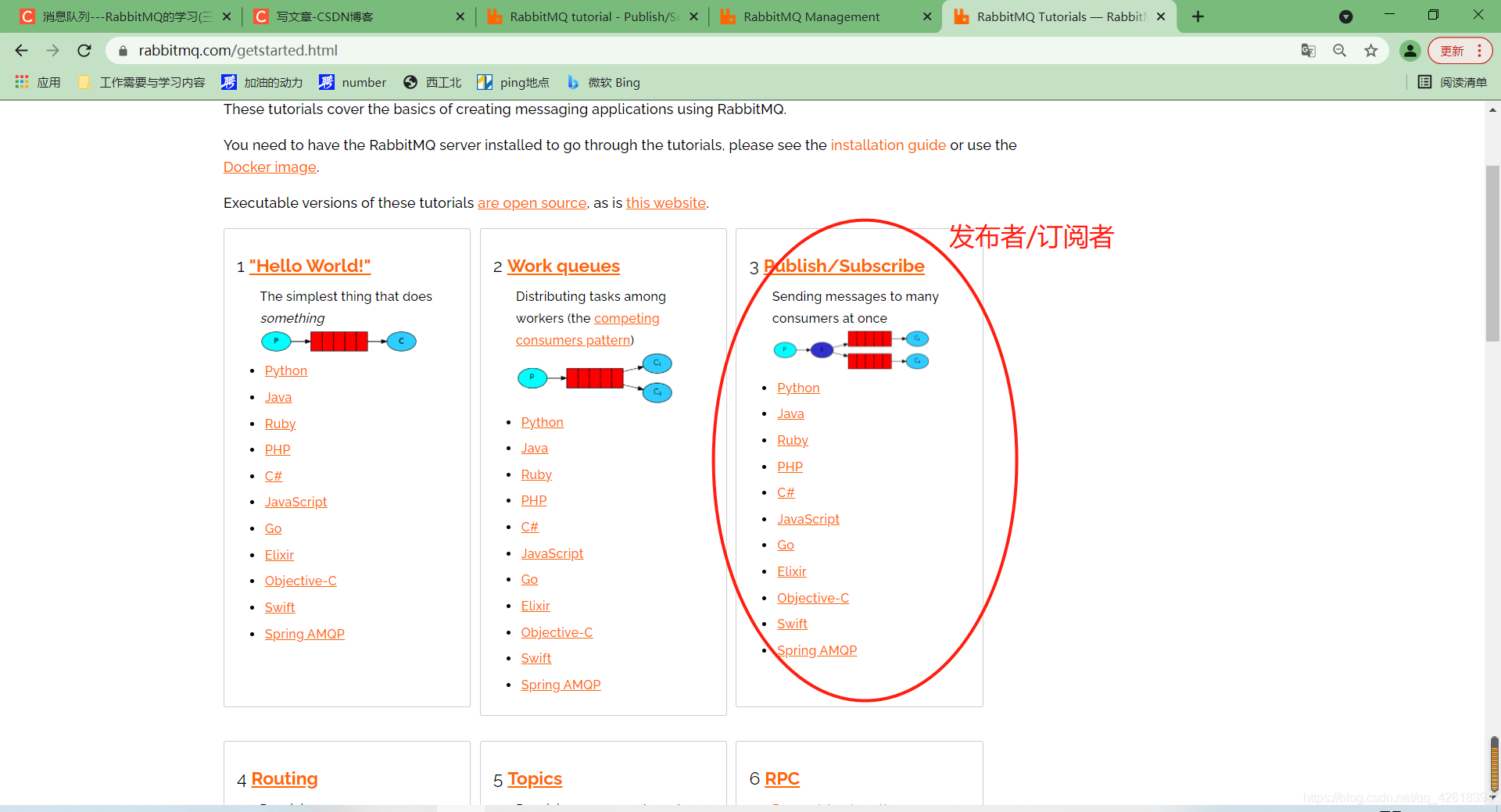Viewport: 1501px width, 812px height.
Task: View site security lock information
Action: (123, 51)
